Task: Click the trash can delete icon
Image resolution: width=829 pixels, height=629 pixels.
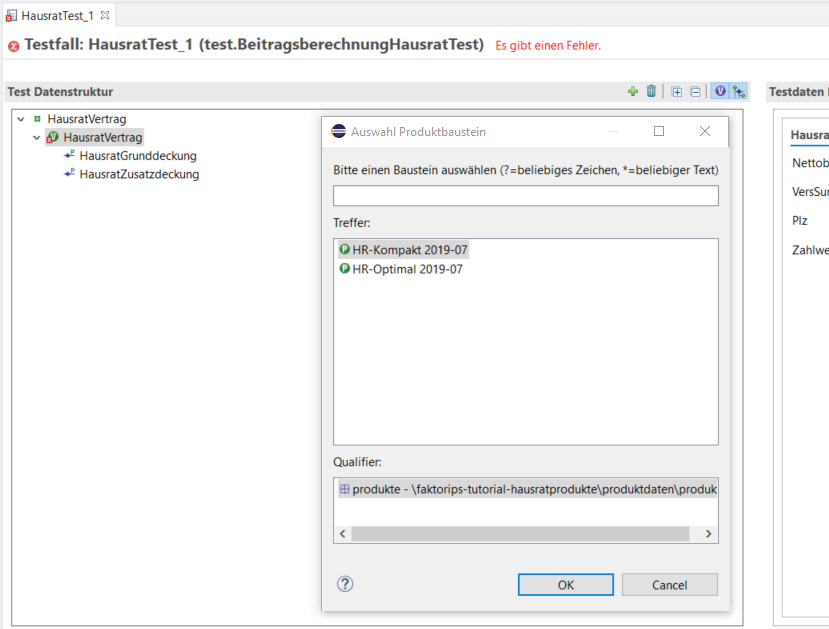Action: pos(651,91)
